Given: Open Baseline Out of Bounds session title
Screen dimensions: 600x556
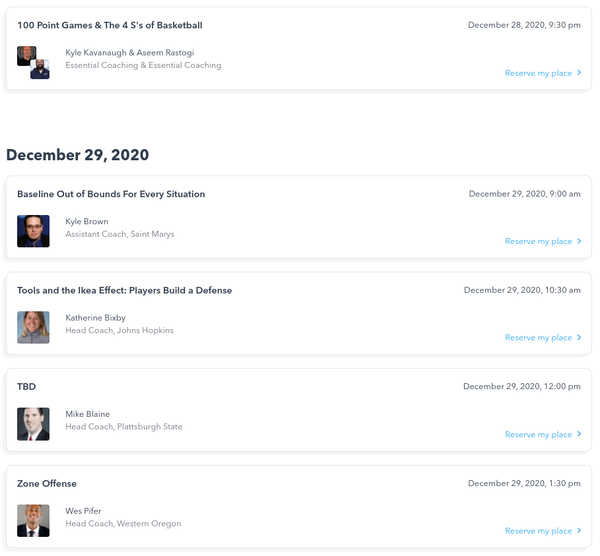Looking at the screenshot, I should click(x=111, y=194).
